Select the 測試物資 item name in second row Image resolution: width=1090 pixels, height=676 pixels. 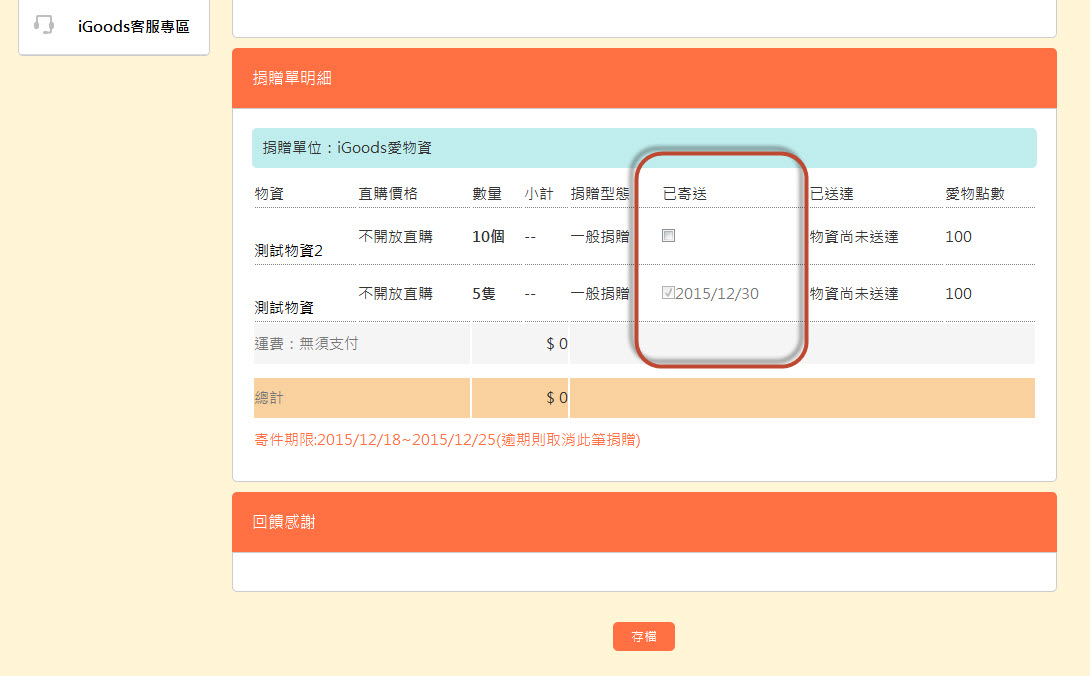(x=284, y=307)
